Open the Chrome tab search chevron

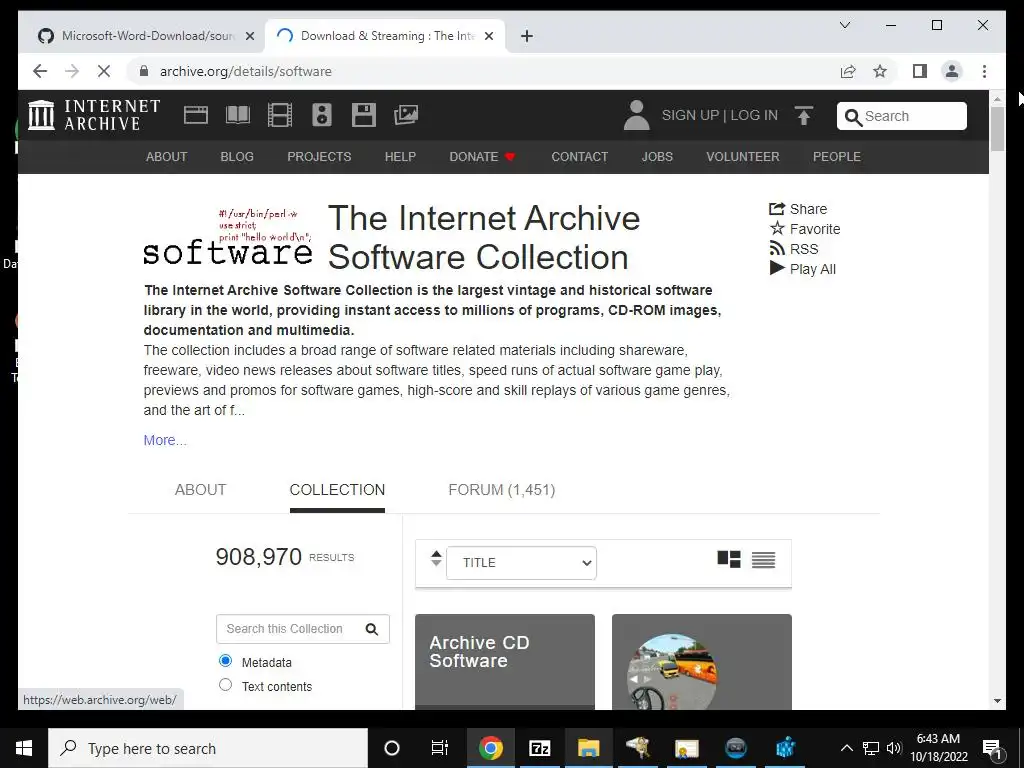[x=844, y=25]
